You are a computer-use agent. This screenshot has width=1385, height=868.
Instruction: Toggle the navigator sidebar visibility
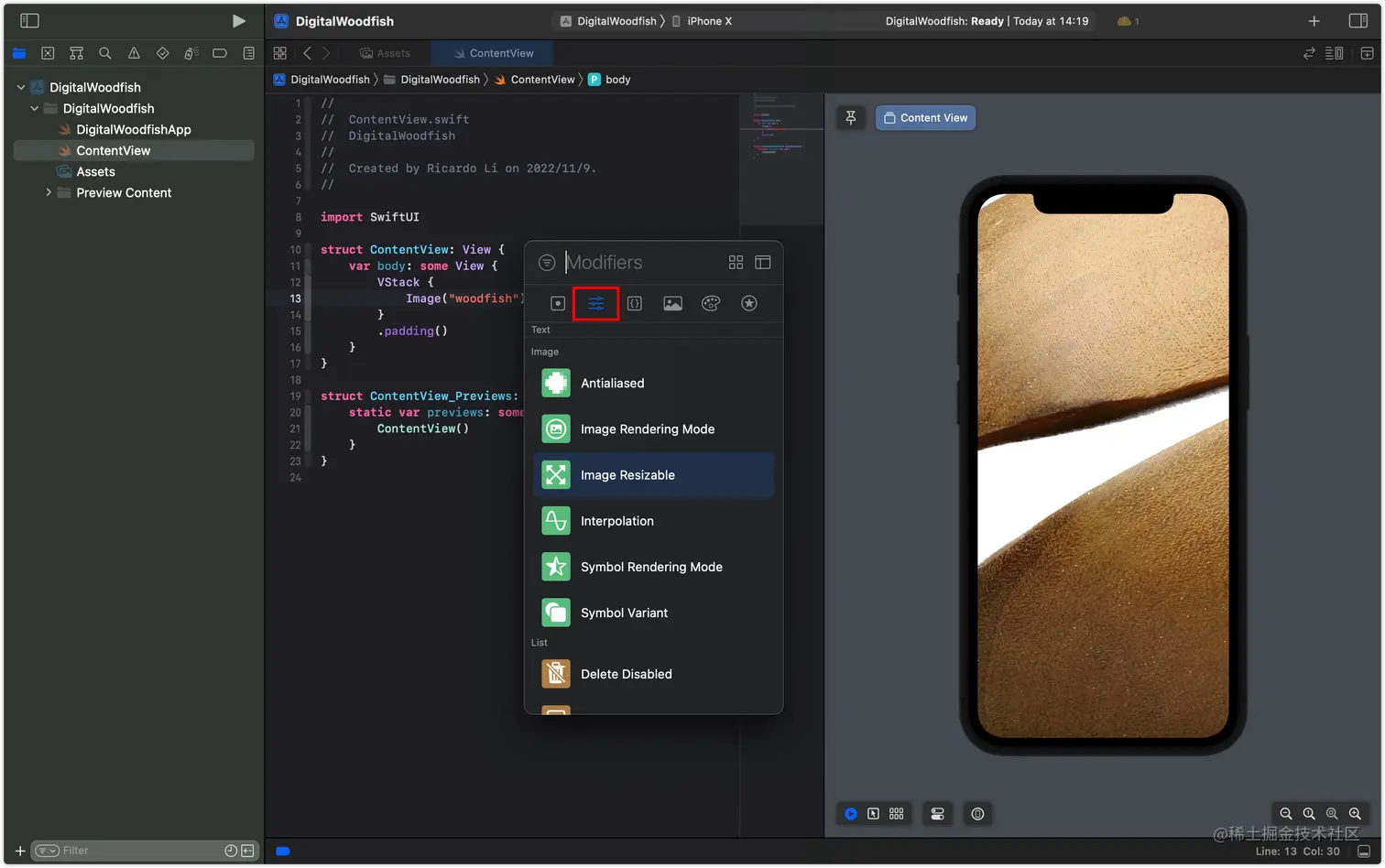point(29,20)
